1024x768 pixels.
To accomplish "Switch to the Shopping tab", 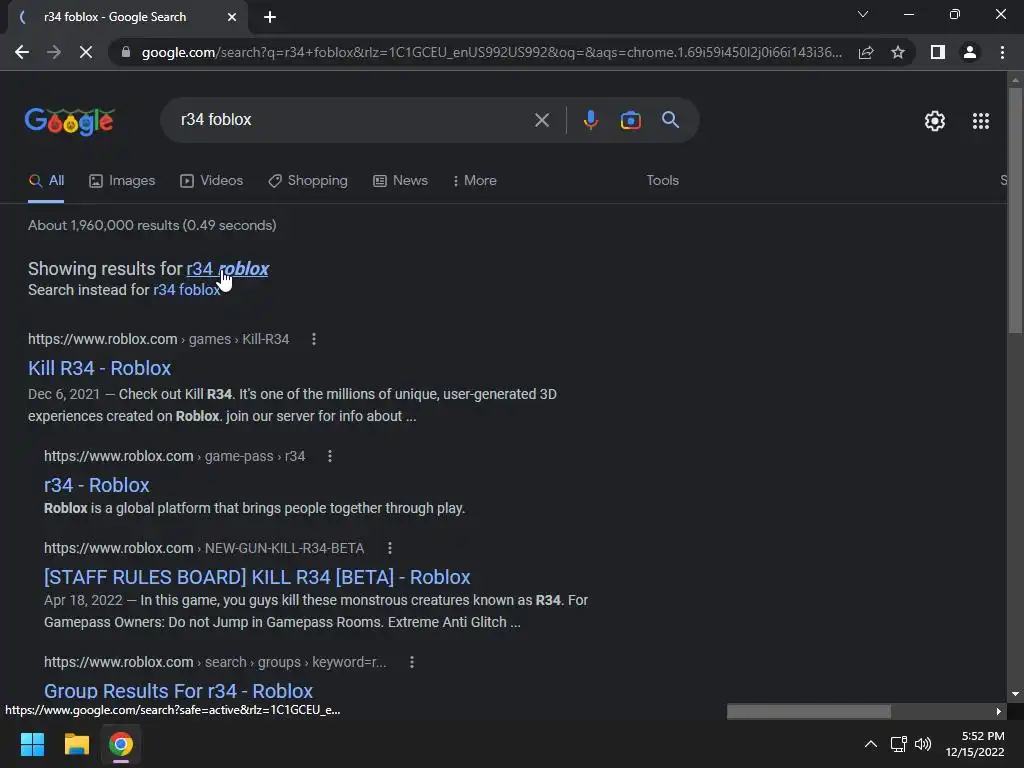I will (x=308, y=181).
